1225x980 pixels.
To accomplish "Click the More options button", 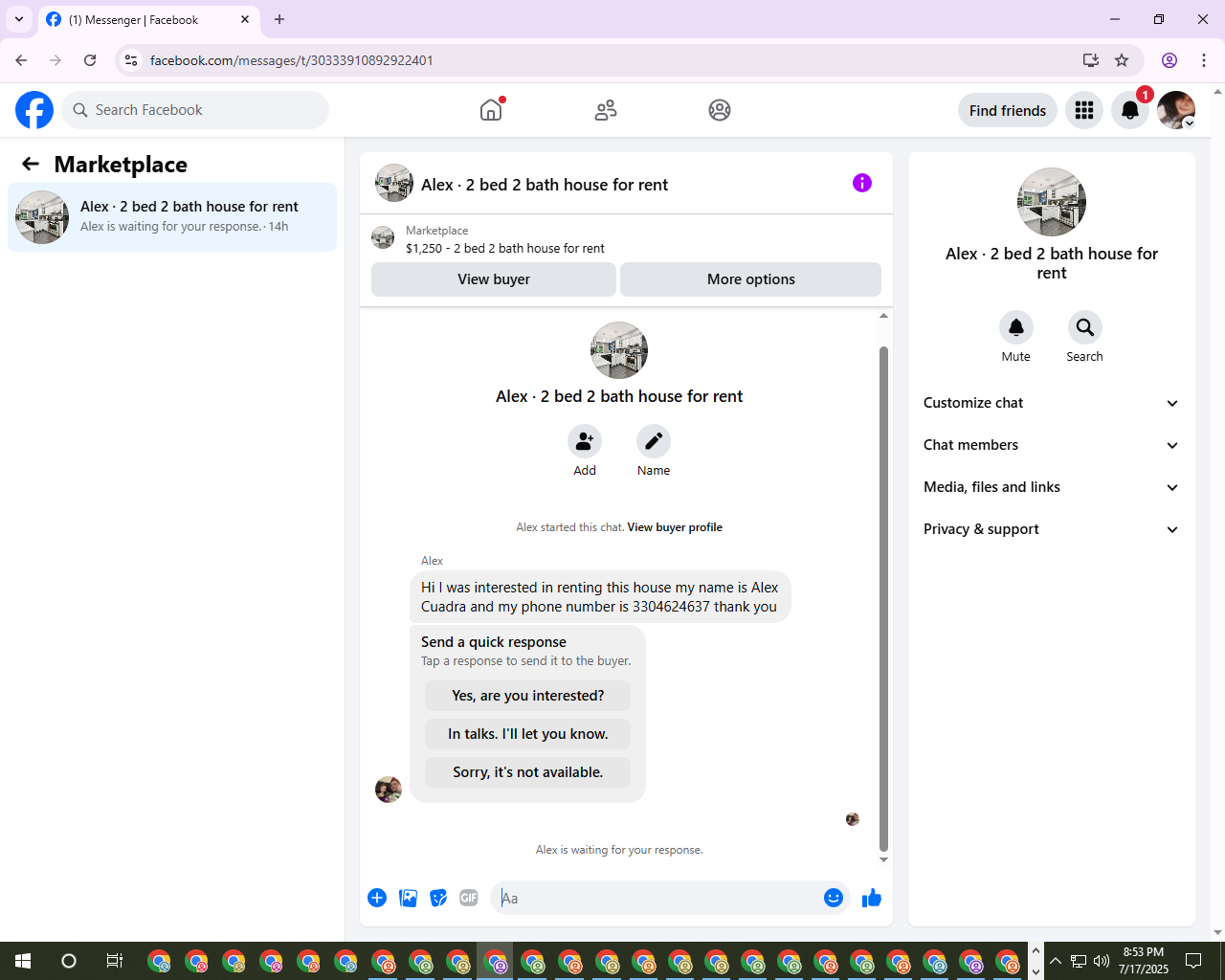I will [751, 279].
